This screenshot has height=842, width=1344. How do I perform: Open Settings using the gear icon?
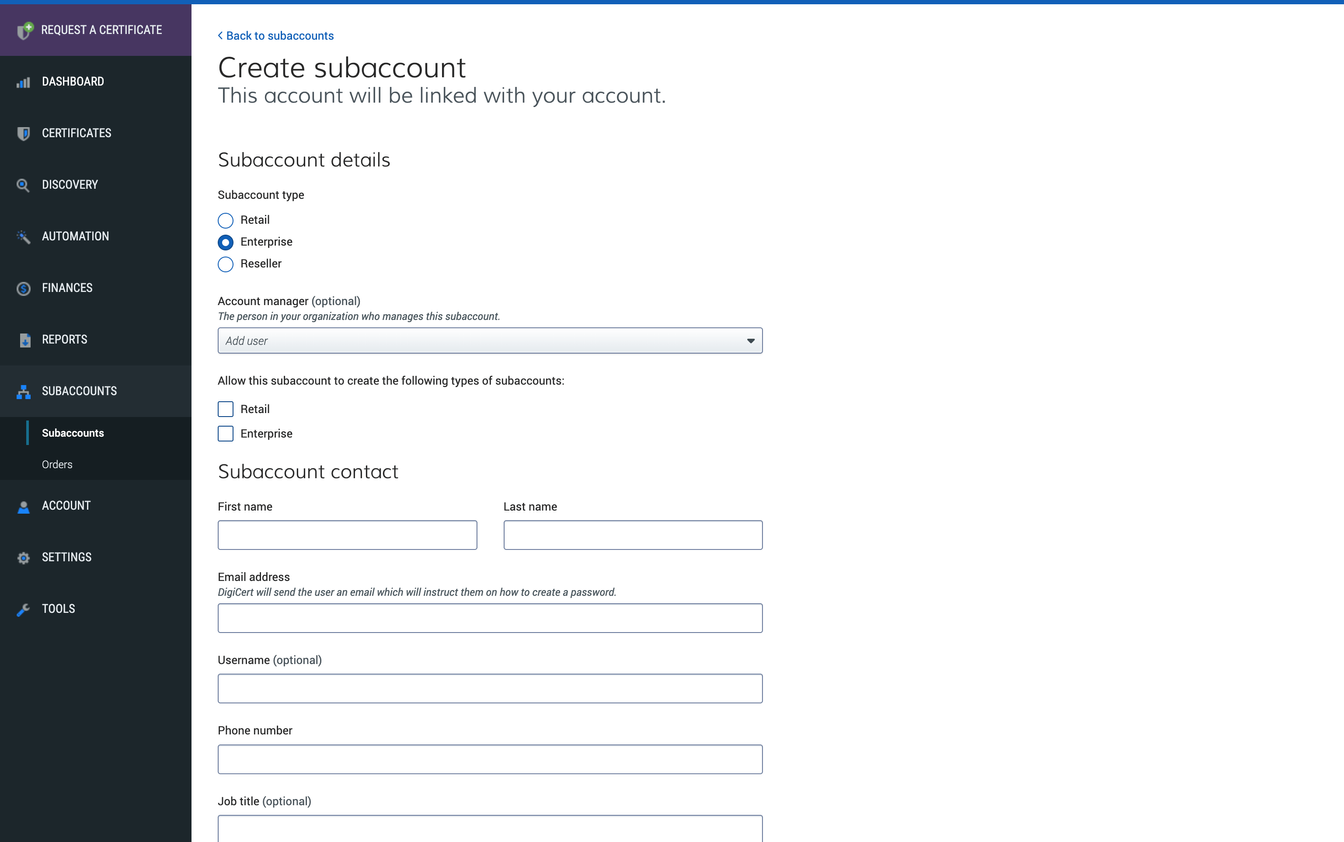tap(22, 557)
